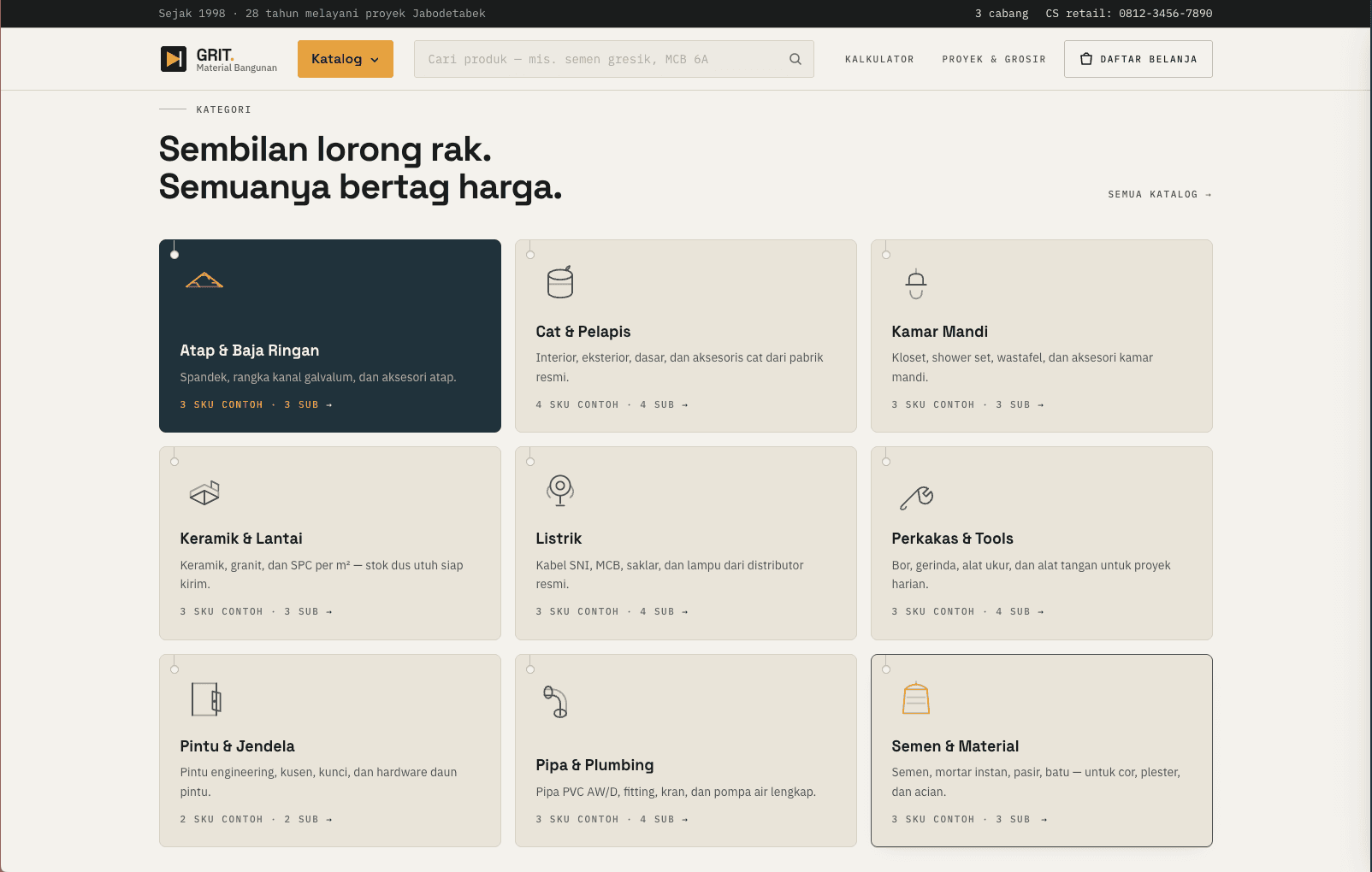This screenshot has height=872, width=1372.
Task: Click the roof icon on Atap card
Action: point(204,280)
